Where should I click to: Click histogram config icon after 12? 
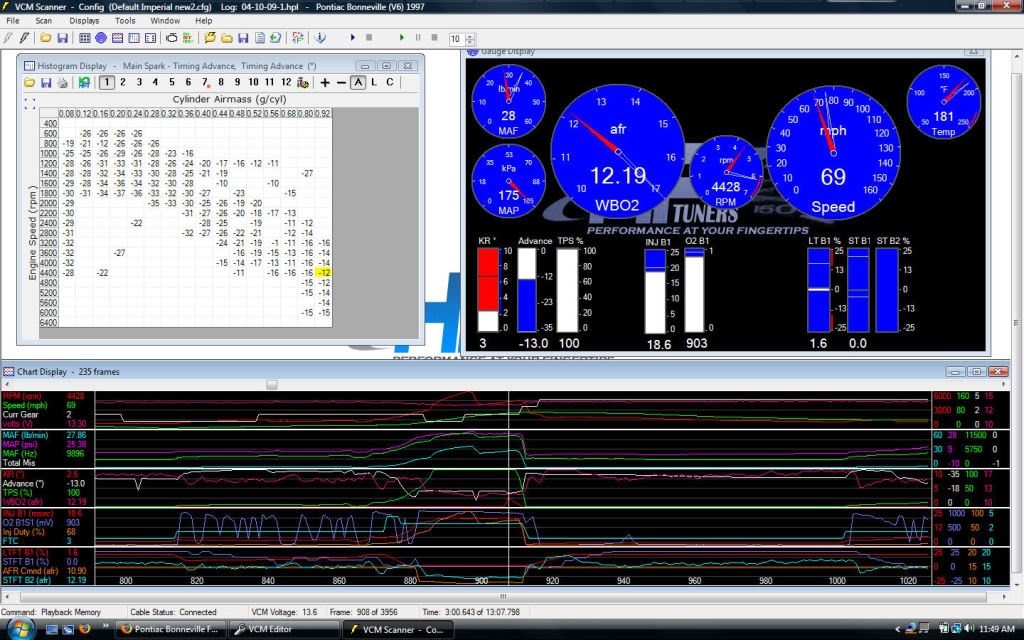coord(303,82)
